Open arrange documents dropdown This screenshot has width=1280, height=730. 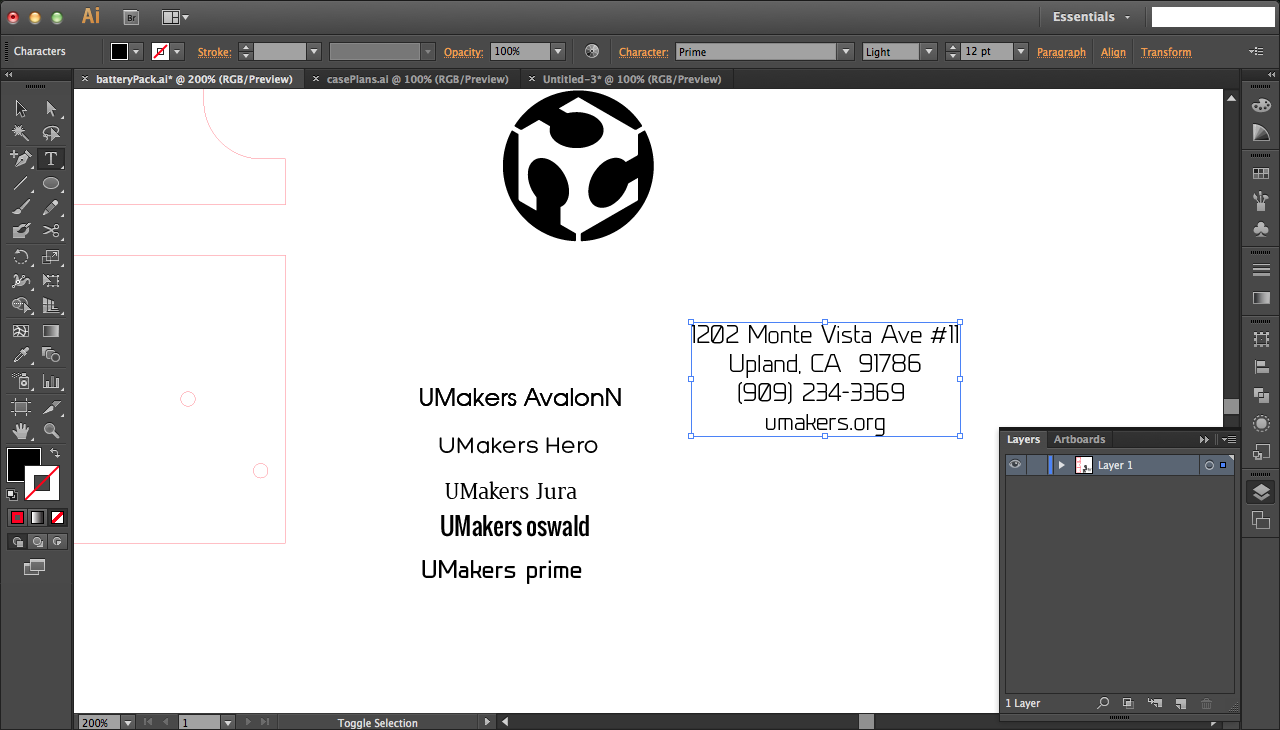click(175, 17)
